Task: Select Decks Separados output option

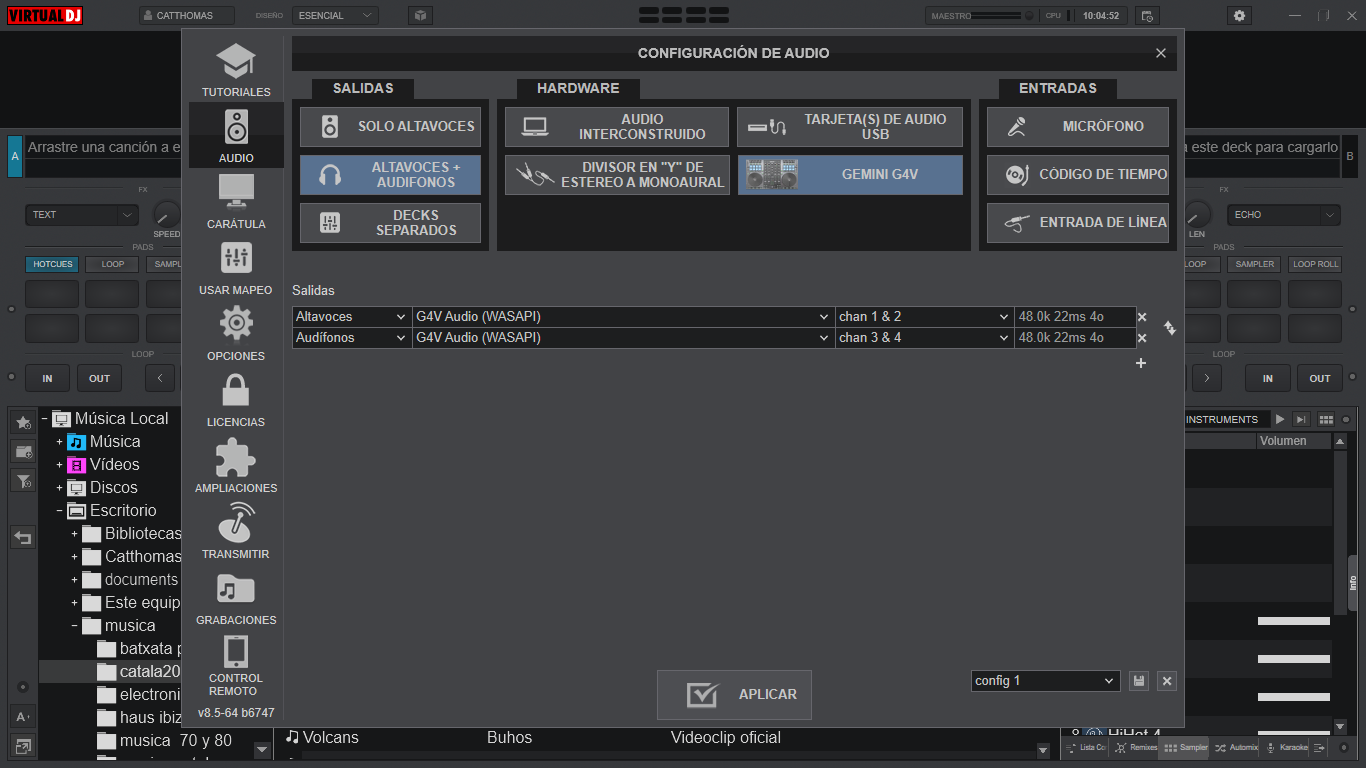Action: pos(390,223)
